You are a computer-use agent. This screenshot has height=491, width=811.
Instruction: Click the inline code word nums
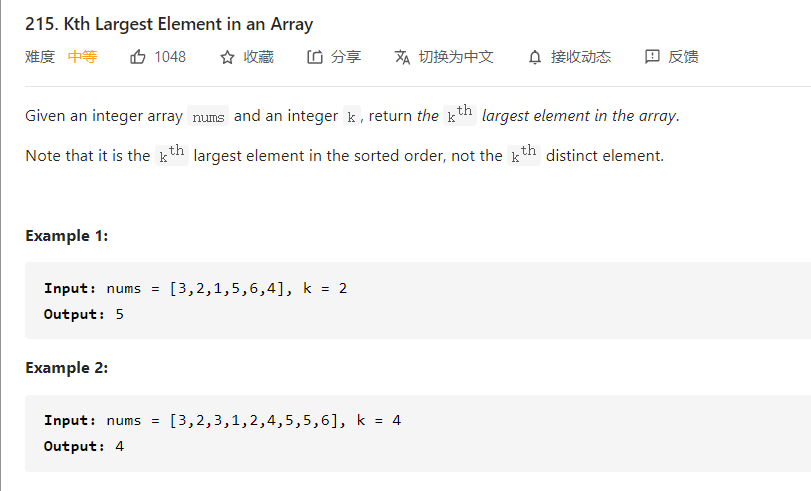coord(208,117)
